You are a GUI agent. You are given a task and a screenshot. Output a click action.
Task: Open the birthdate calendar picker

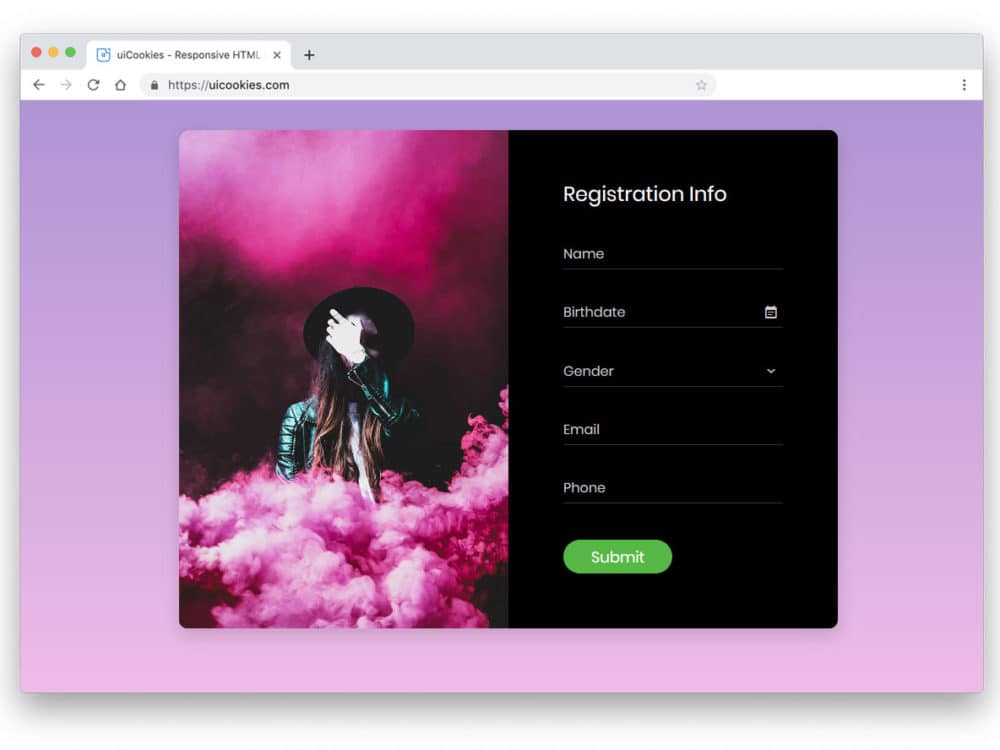pyautogui.click(x=770, y=311)
